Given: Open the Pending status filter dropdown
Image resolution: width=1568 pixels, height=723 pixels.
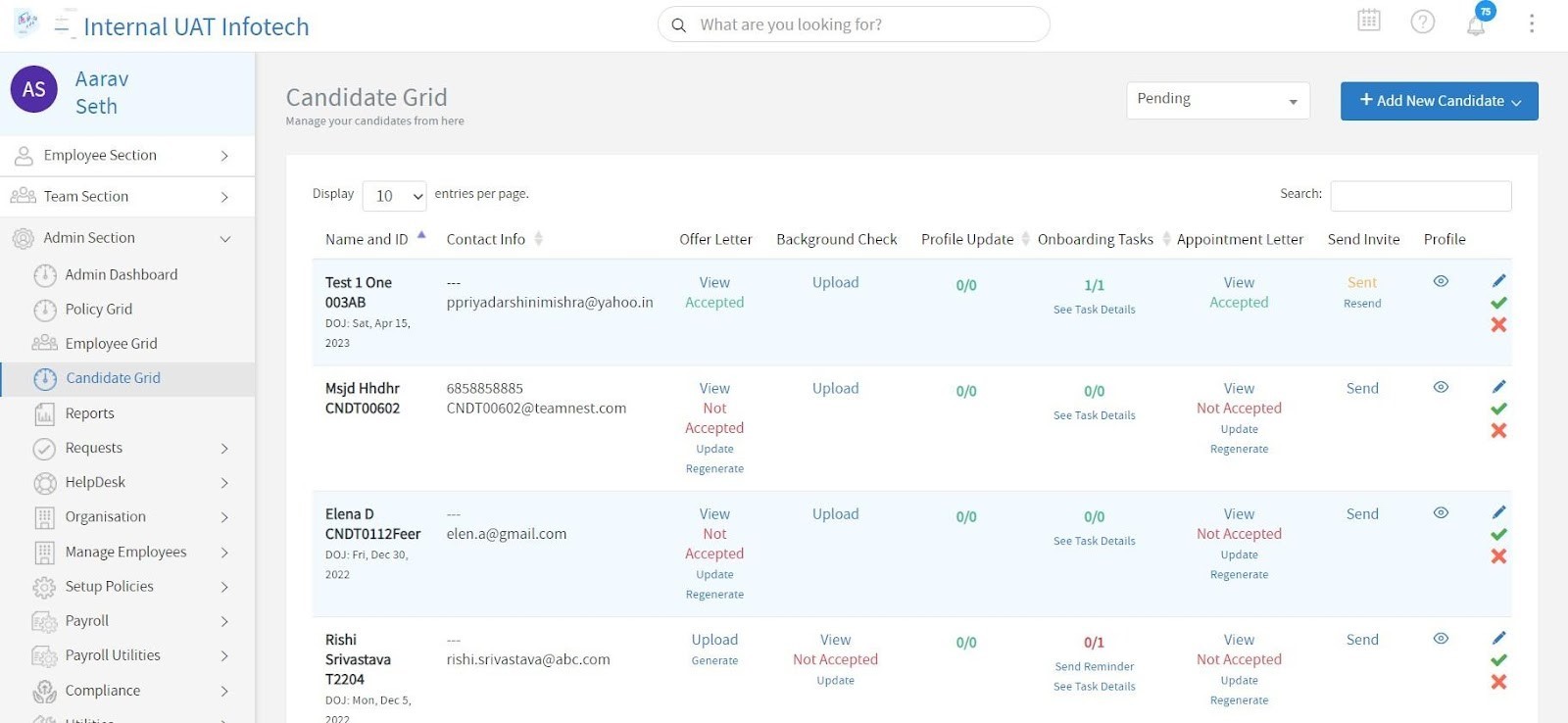Looking at the screenshot, I should (1218, 100).
